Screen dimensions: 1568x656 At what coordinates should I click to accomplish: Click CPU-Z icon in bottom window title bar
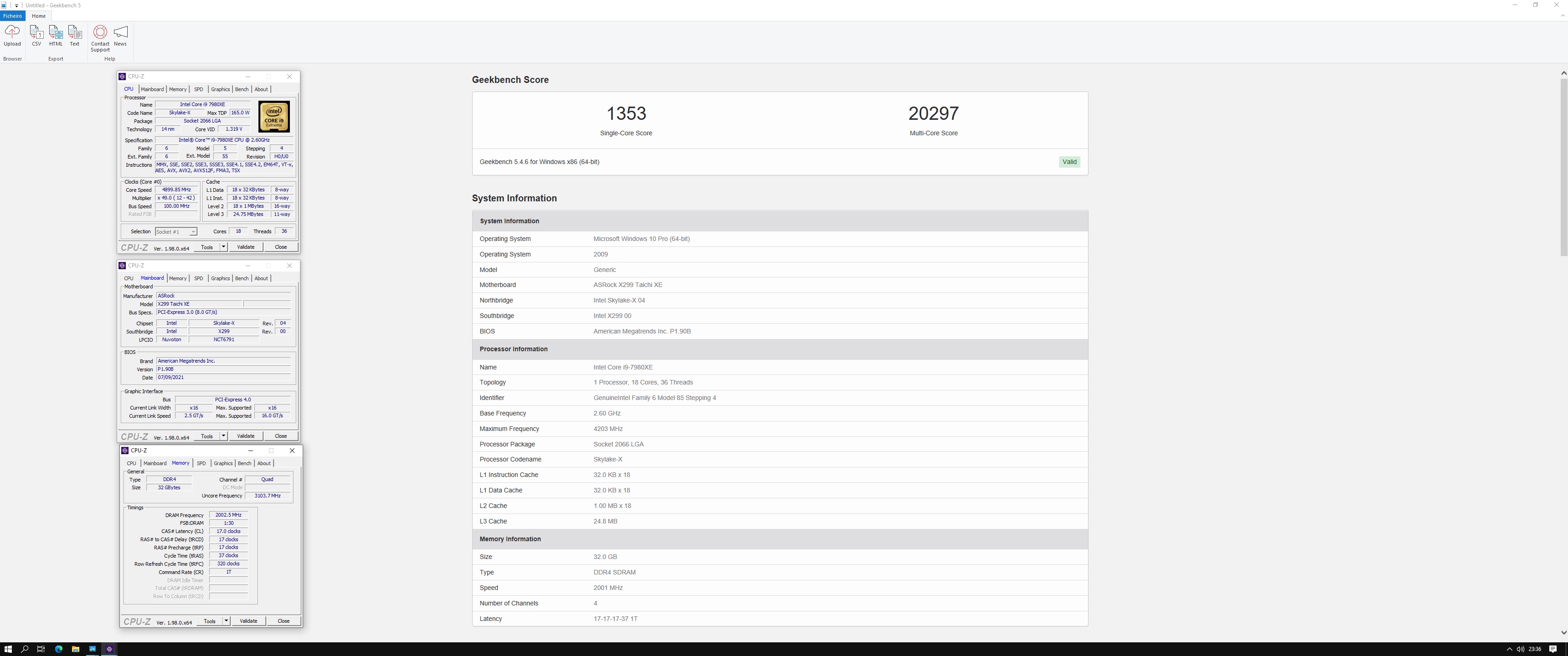[125, 450]
